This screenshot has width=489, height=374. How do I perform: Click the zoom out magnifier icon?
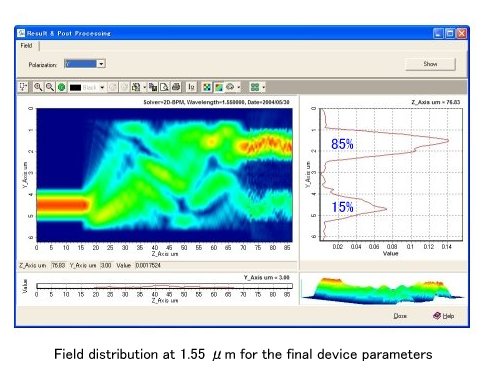click(50, 87)
